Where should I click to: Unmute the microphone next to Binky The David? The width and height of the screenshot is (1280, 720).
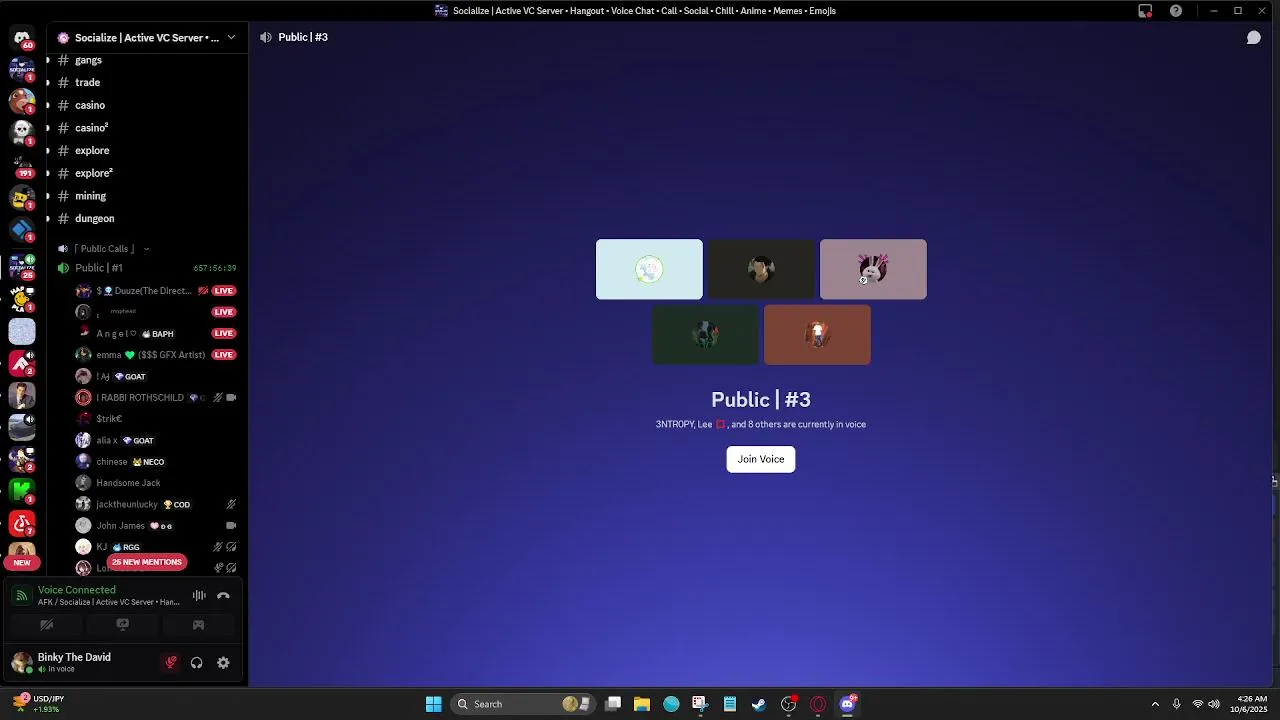point(171,662)
